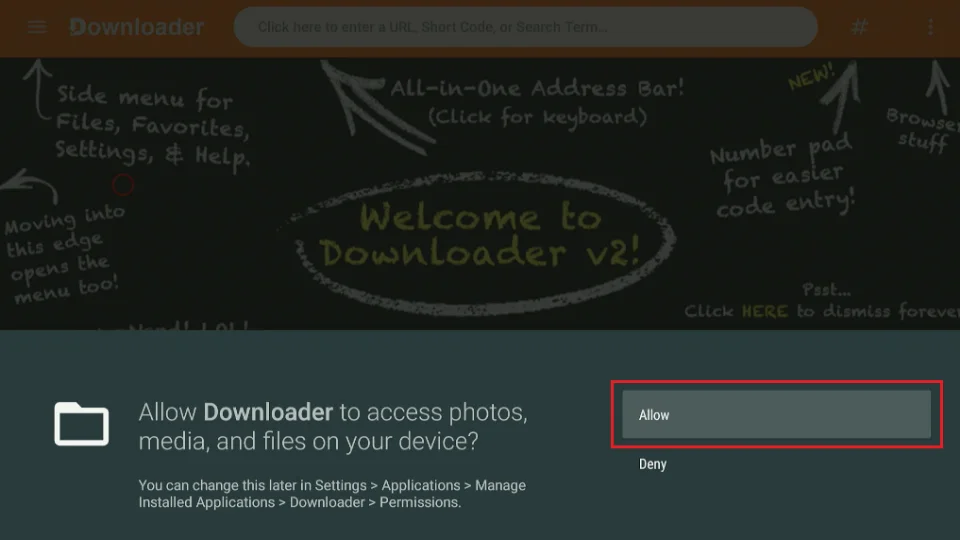Click the 'Side menu for Files, Favorites' hint
Screen dimensions: 960x540
click(150, 125)
